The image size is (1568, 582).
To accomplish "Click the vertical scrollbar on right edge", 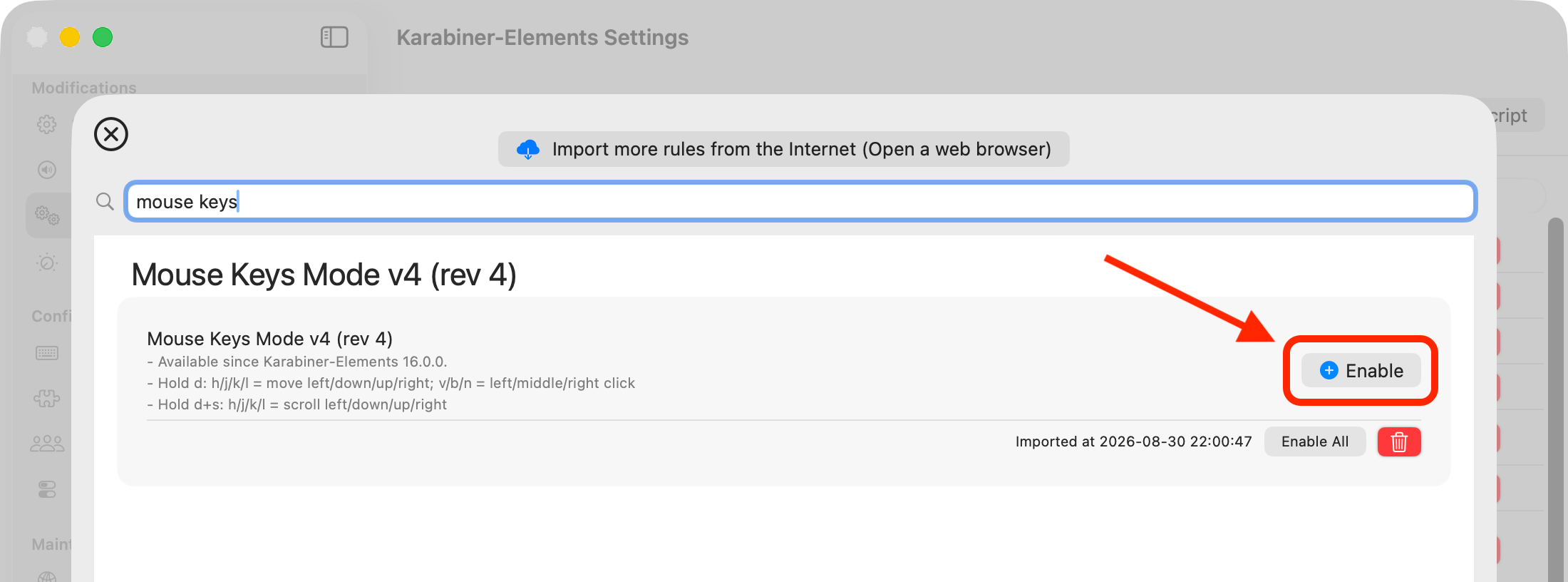I will tap(1556, 399).
